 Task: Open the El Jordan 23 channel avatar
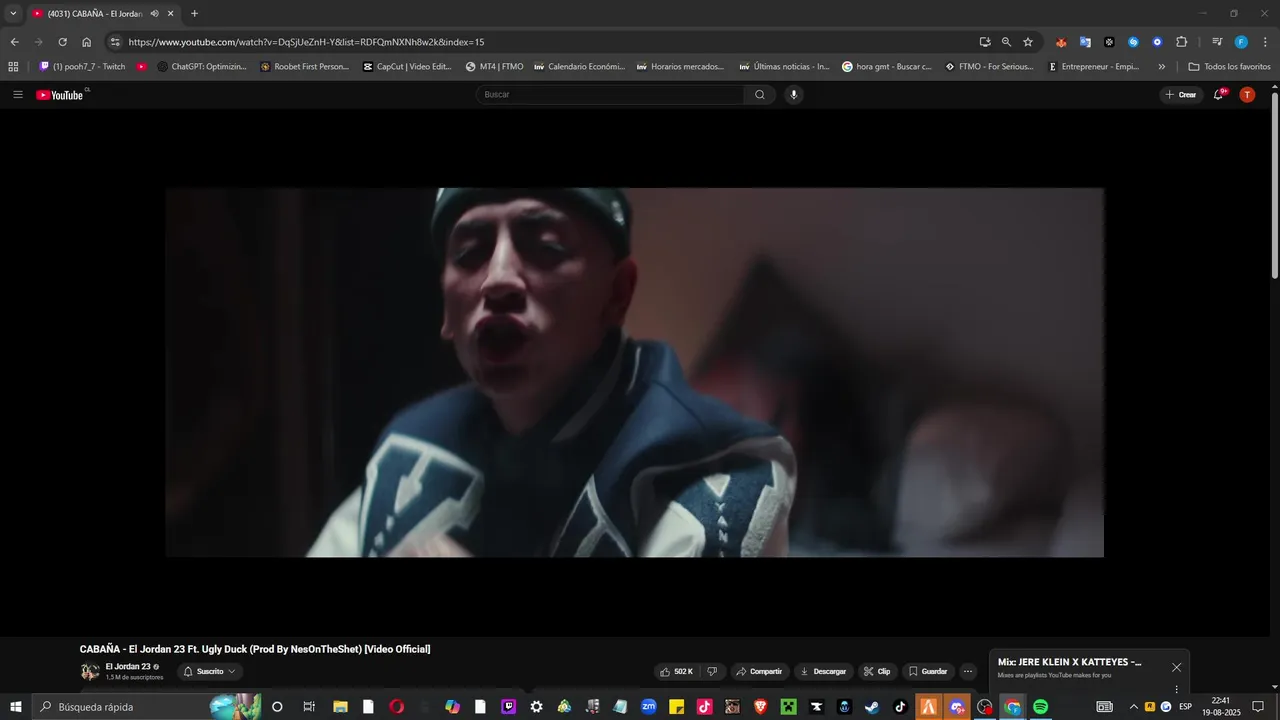90,671
